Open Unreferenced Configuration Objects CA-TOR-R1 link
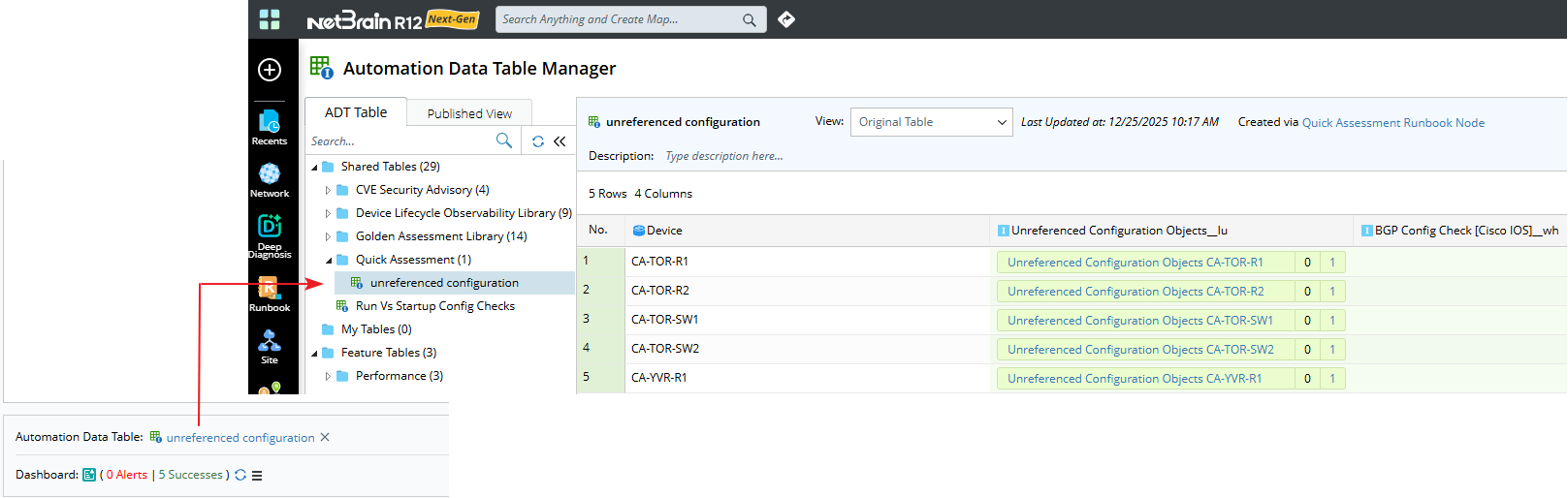Screen dimensions: 1568x498 pos(1135,263)
